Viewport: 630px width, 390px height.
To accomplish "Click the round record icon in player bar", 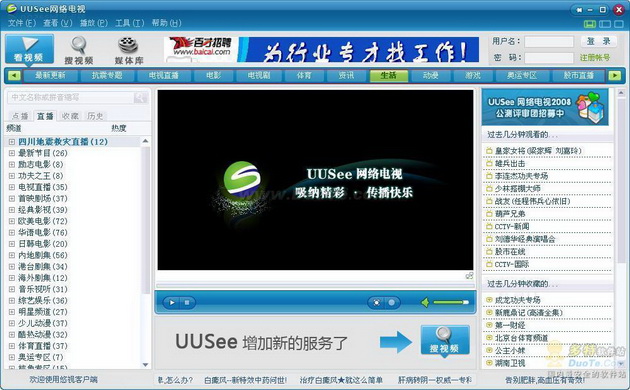I will [391, 302].
